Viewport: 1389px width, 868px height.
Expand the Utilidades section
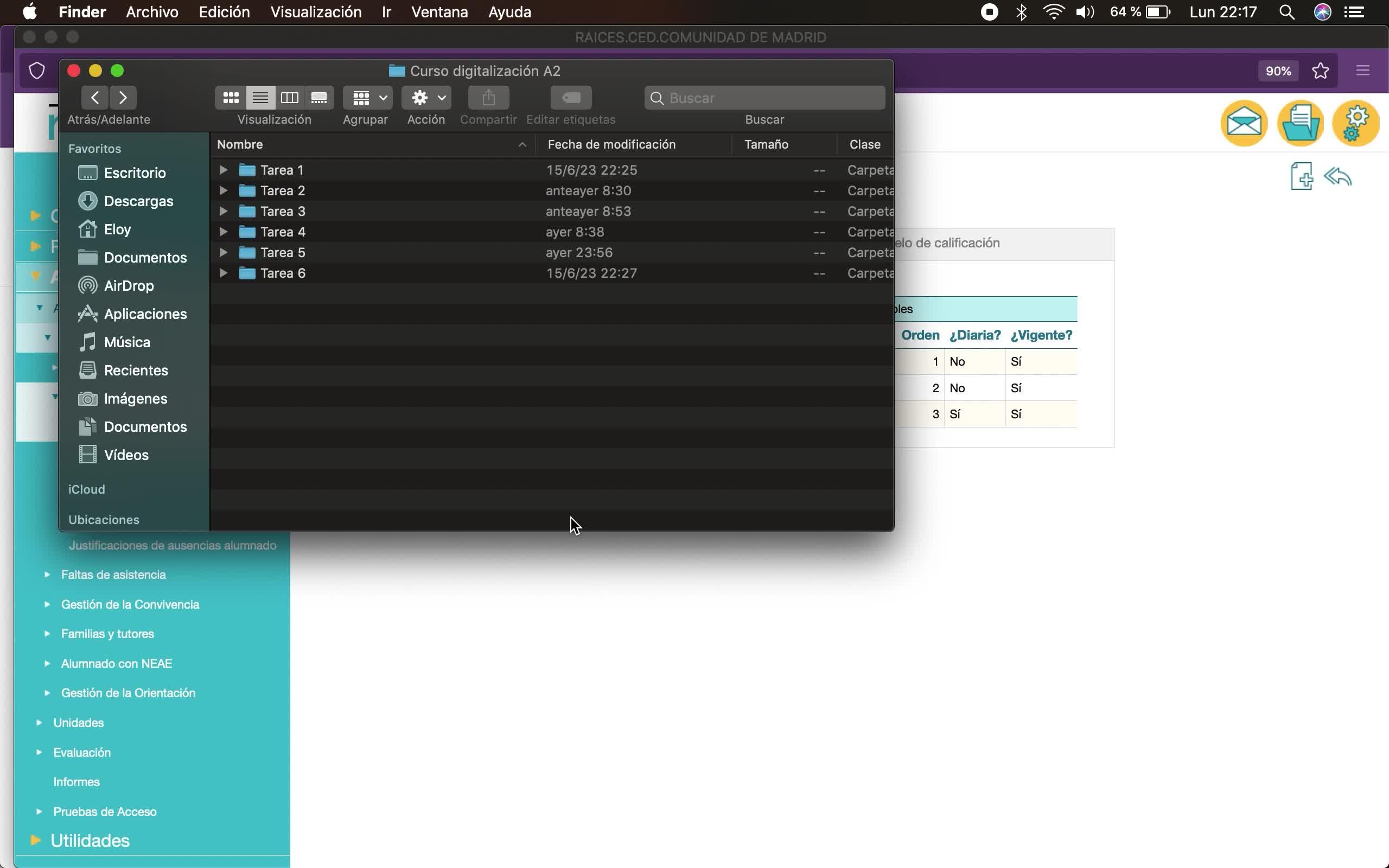90,840
